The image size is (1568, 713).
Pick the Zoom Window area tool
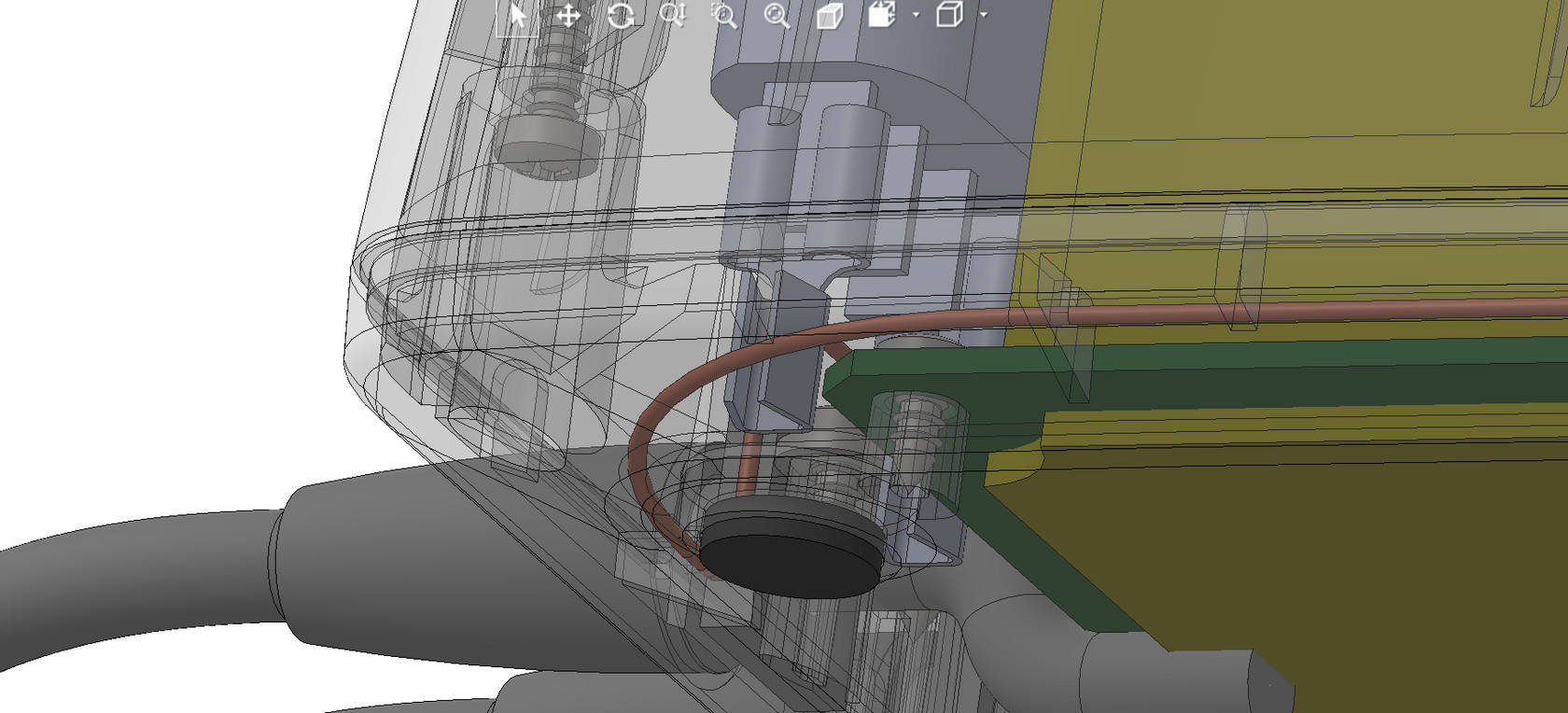pos(724,16)
